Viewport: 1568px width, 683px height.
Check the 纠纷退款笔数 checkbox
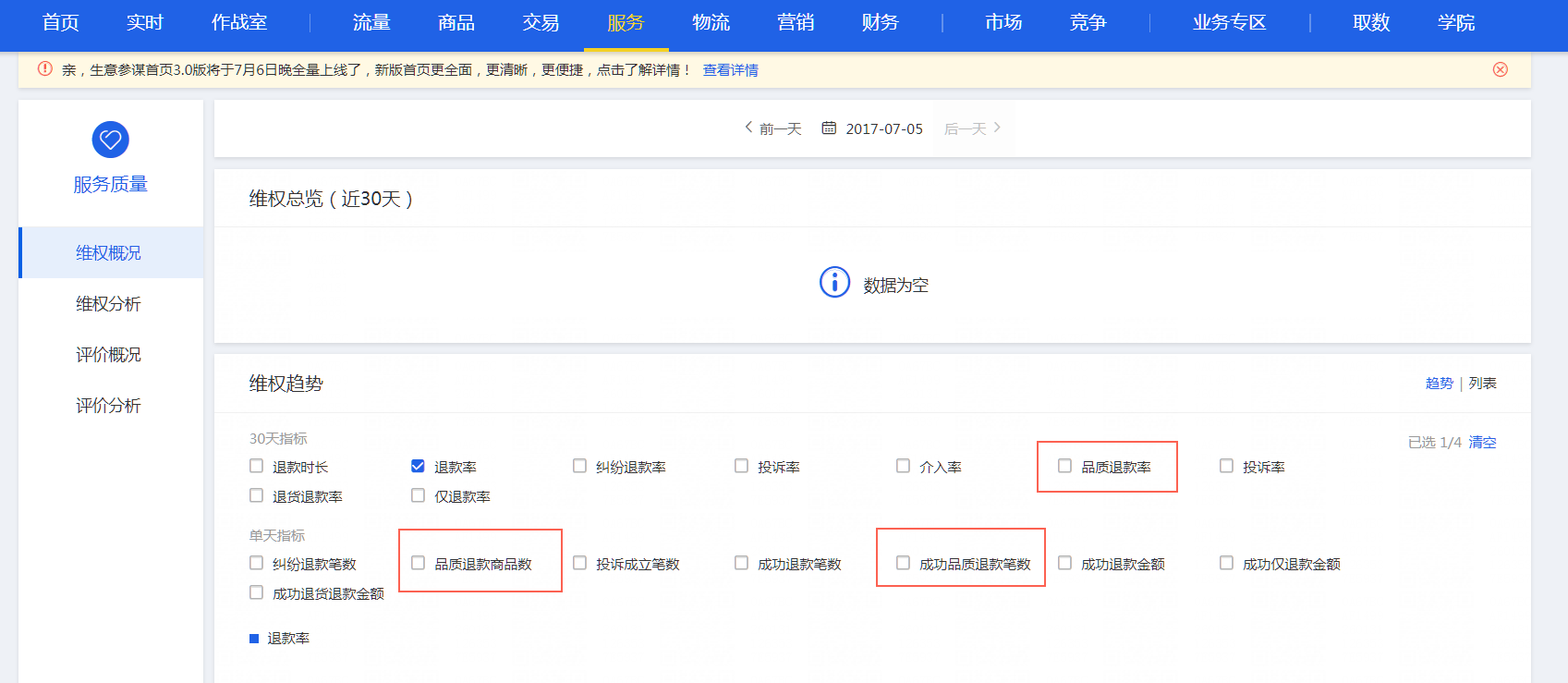256,563
